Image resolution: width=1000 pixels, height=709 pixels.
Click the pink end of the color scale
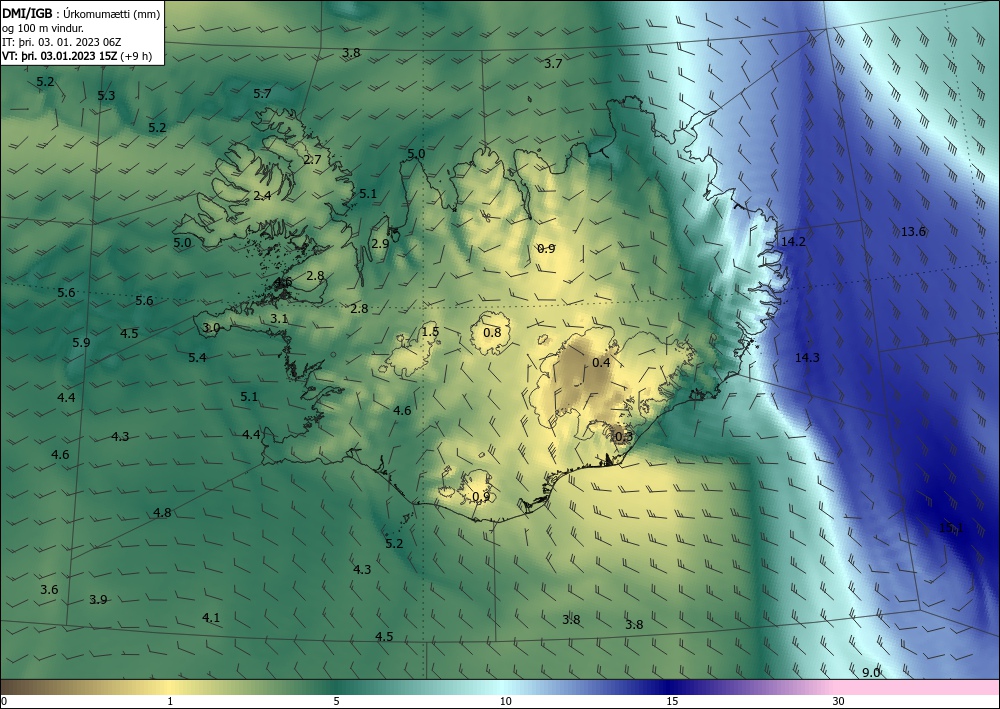click(x=918, y=687)
